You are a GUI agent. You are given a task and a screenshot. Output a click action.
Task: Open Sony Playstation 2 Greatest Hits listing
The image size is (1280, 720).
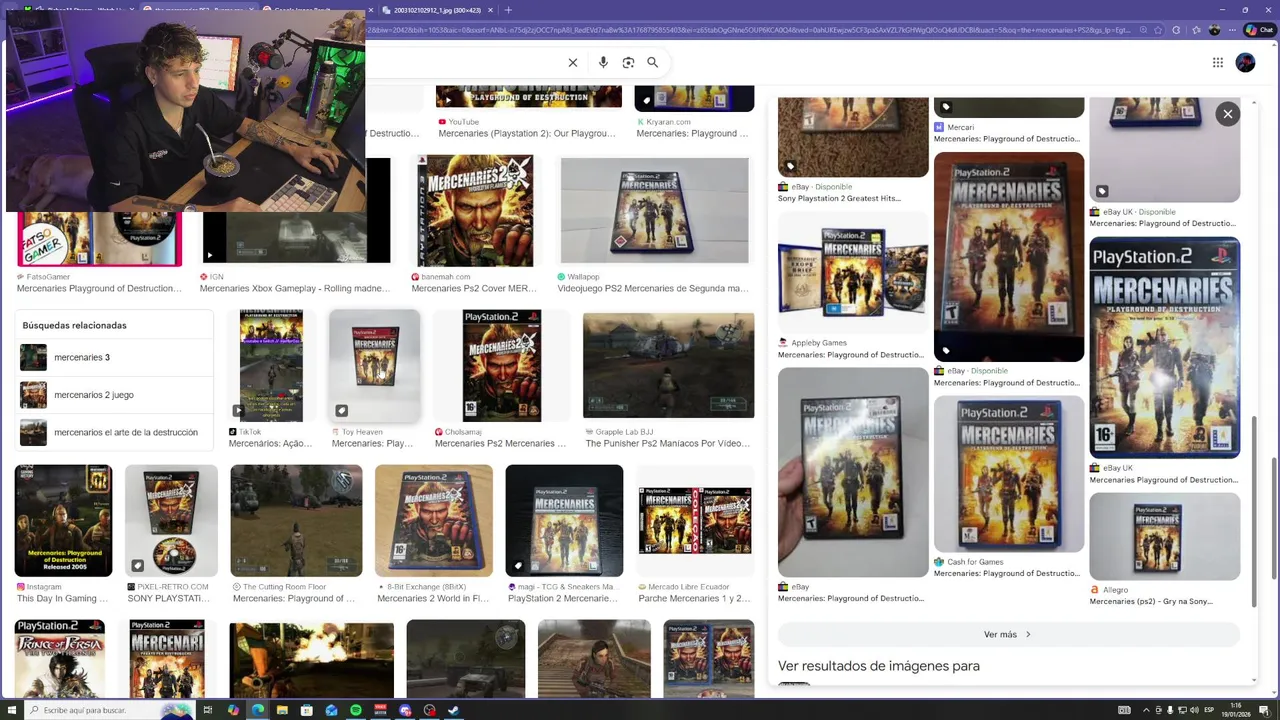click(x=839, y=198)
